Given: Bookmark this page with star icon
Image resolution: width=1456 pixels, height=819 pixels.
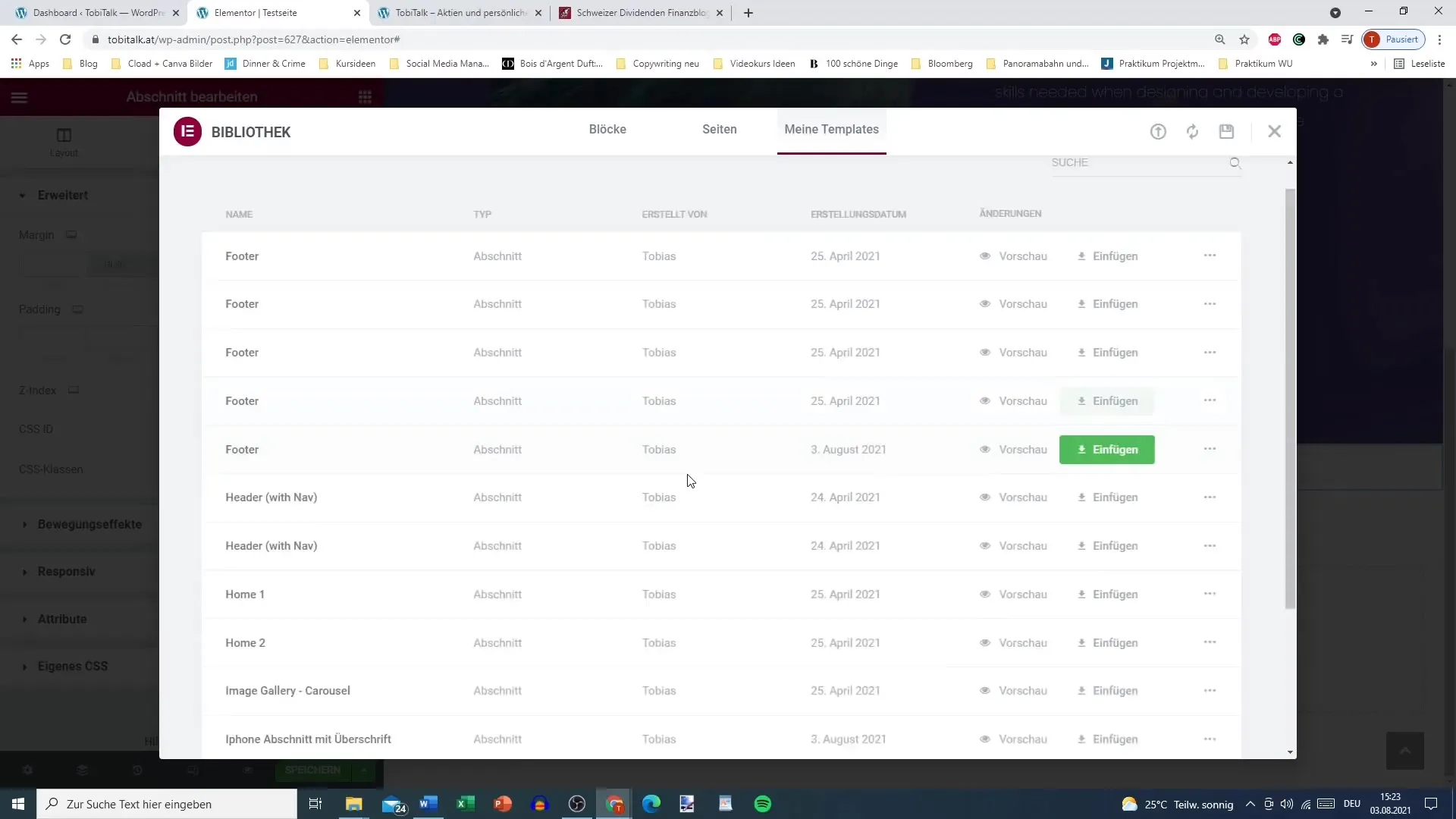Looking at the screenshot, I should (1244, 39).
